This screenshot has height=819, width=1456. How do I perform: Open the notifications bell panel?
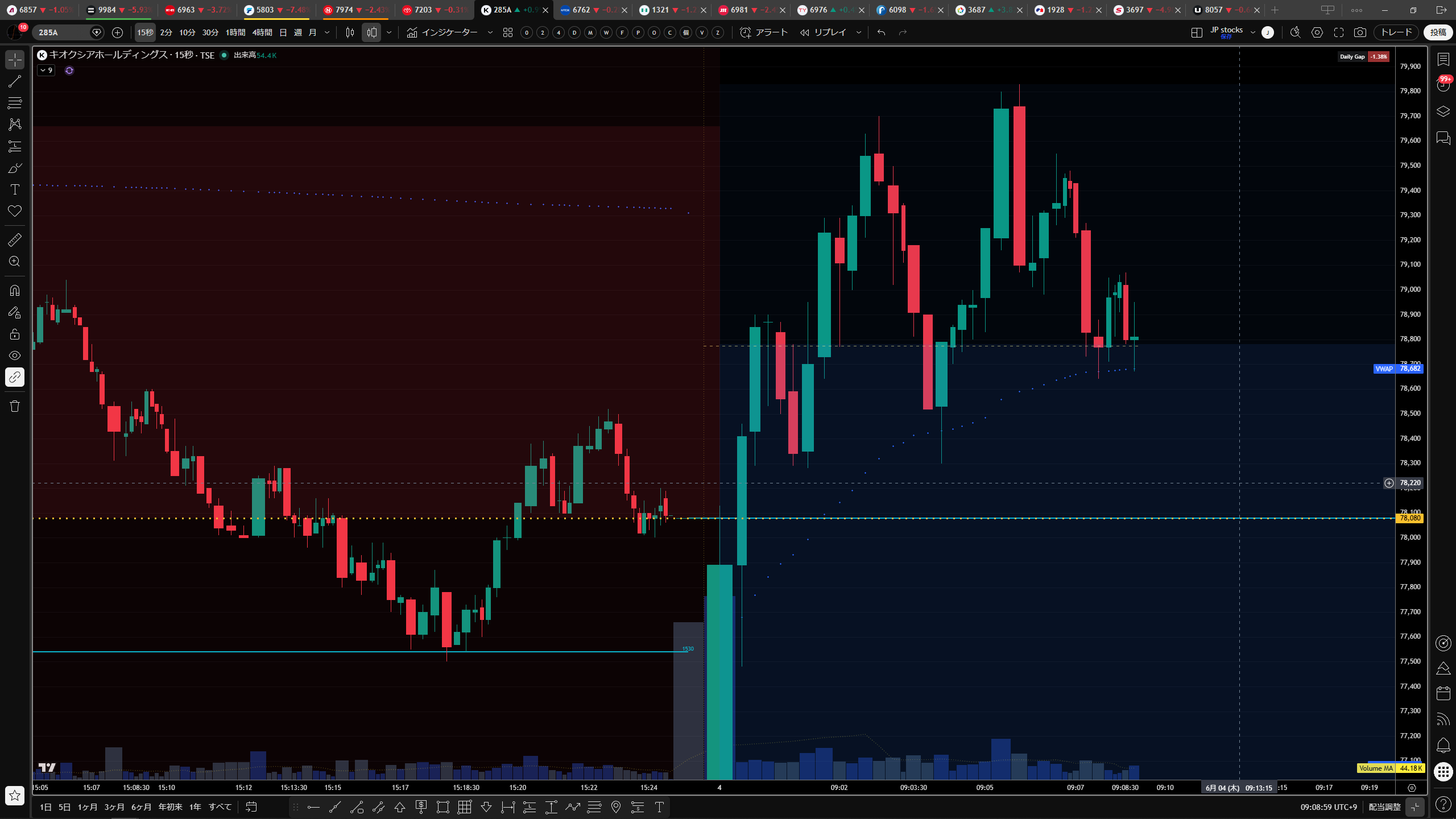(1443, 746)
